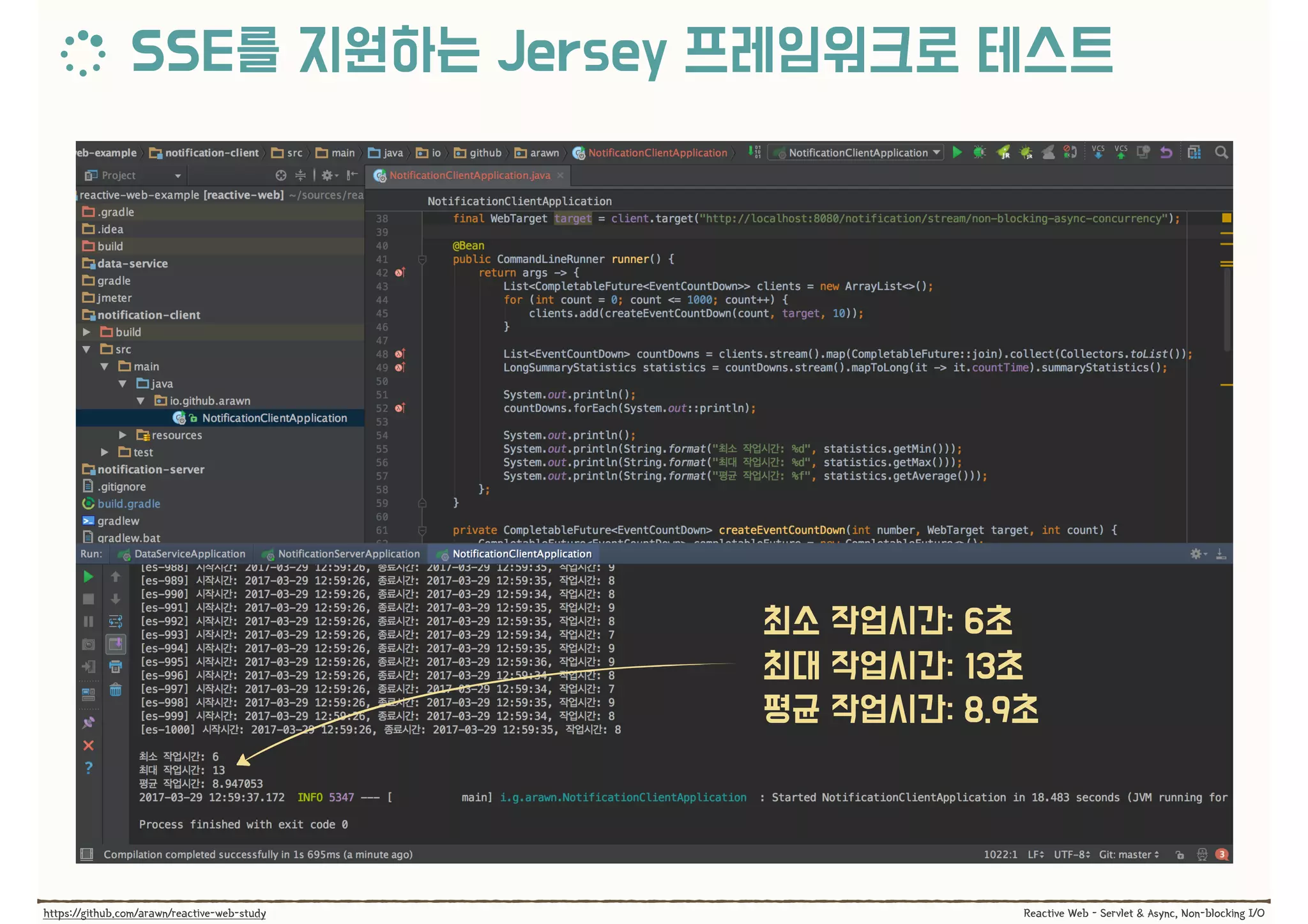The height and width of the screenshot is (924, 1308).
Task: Collapse the src folder in project tree
Action: [x=87, y=349]
